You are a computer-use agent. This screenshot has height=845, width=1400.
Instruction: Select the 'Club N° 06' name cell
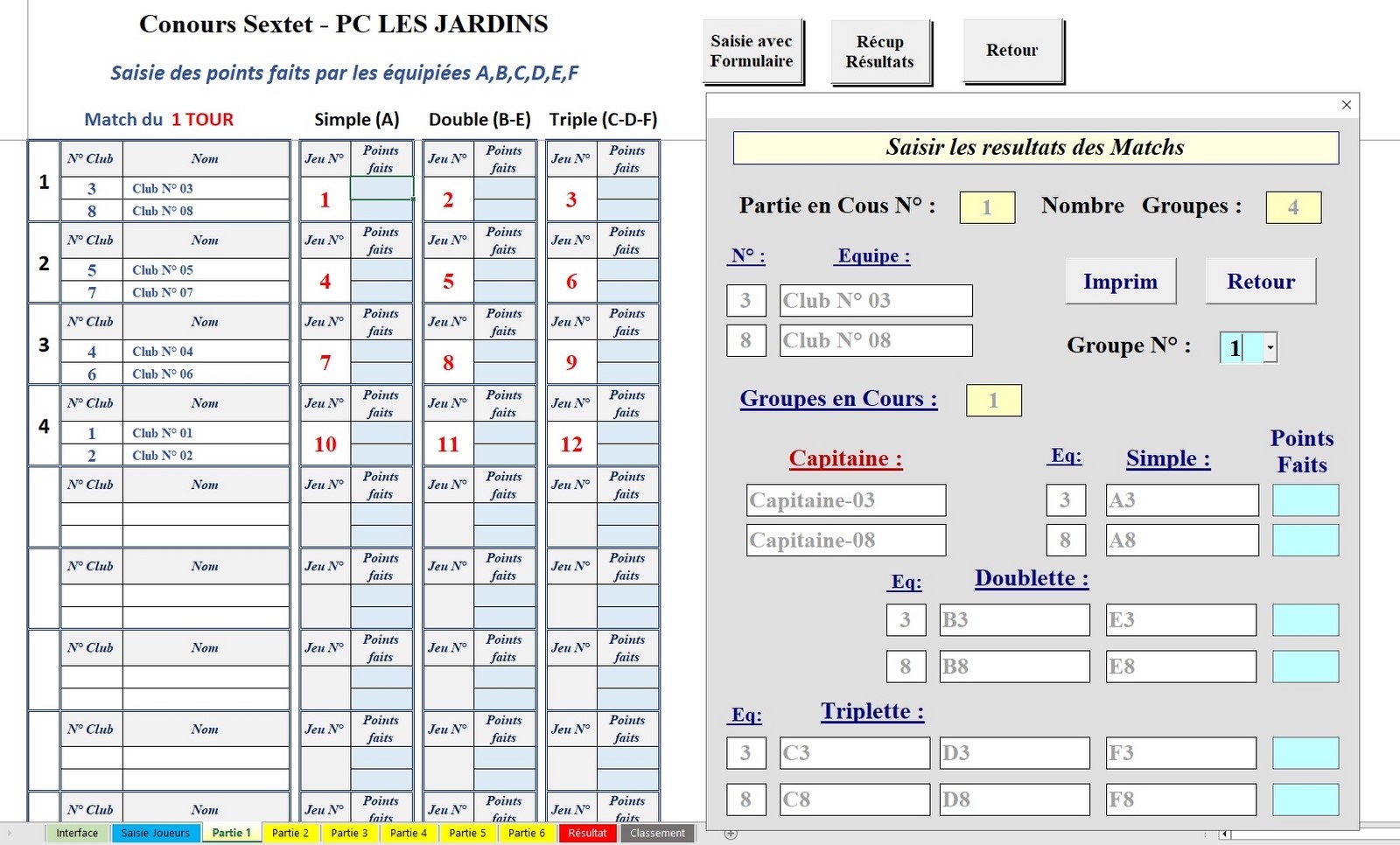pyautogui.click(x=206, y=374)
